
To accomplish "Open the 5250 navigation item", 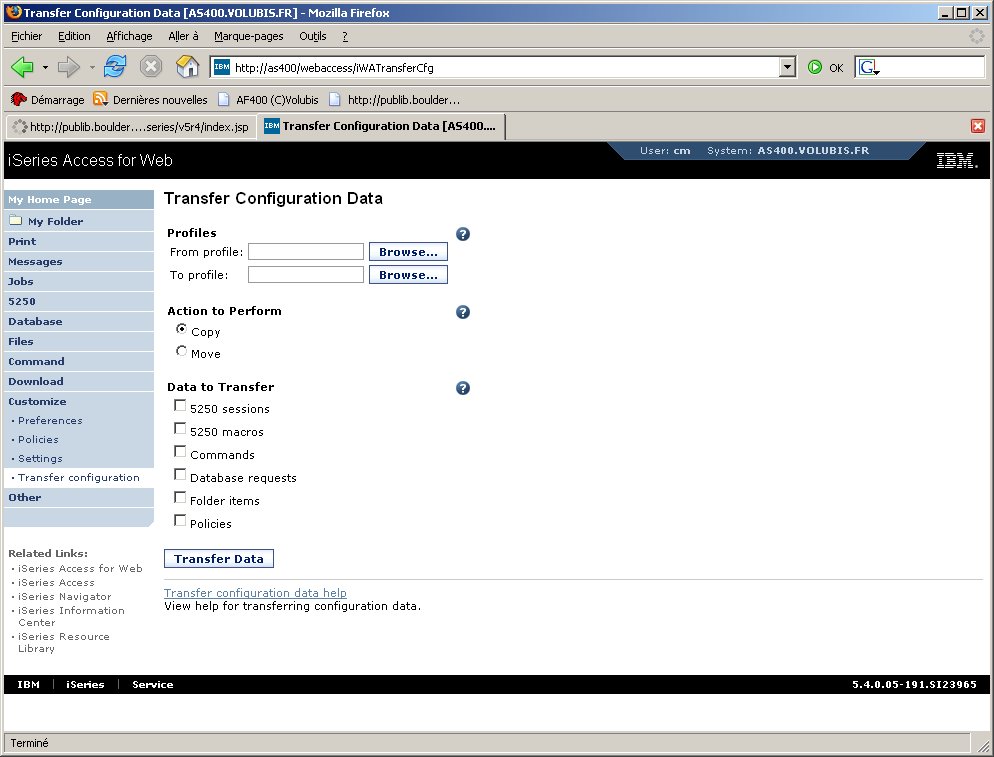I will (22, 301).
